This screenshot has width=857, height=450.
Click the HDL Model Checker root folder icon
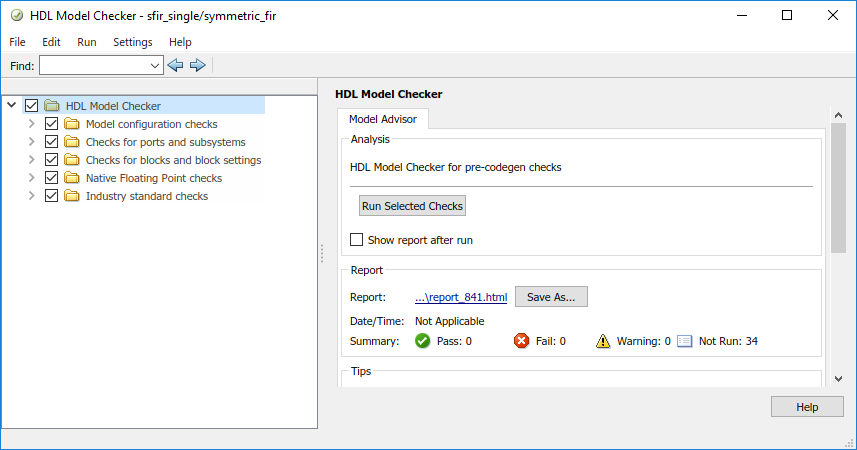click(52, 106)
